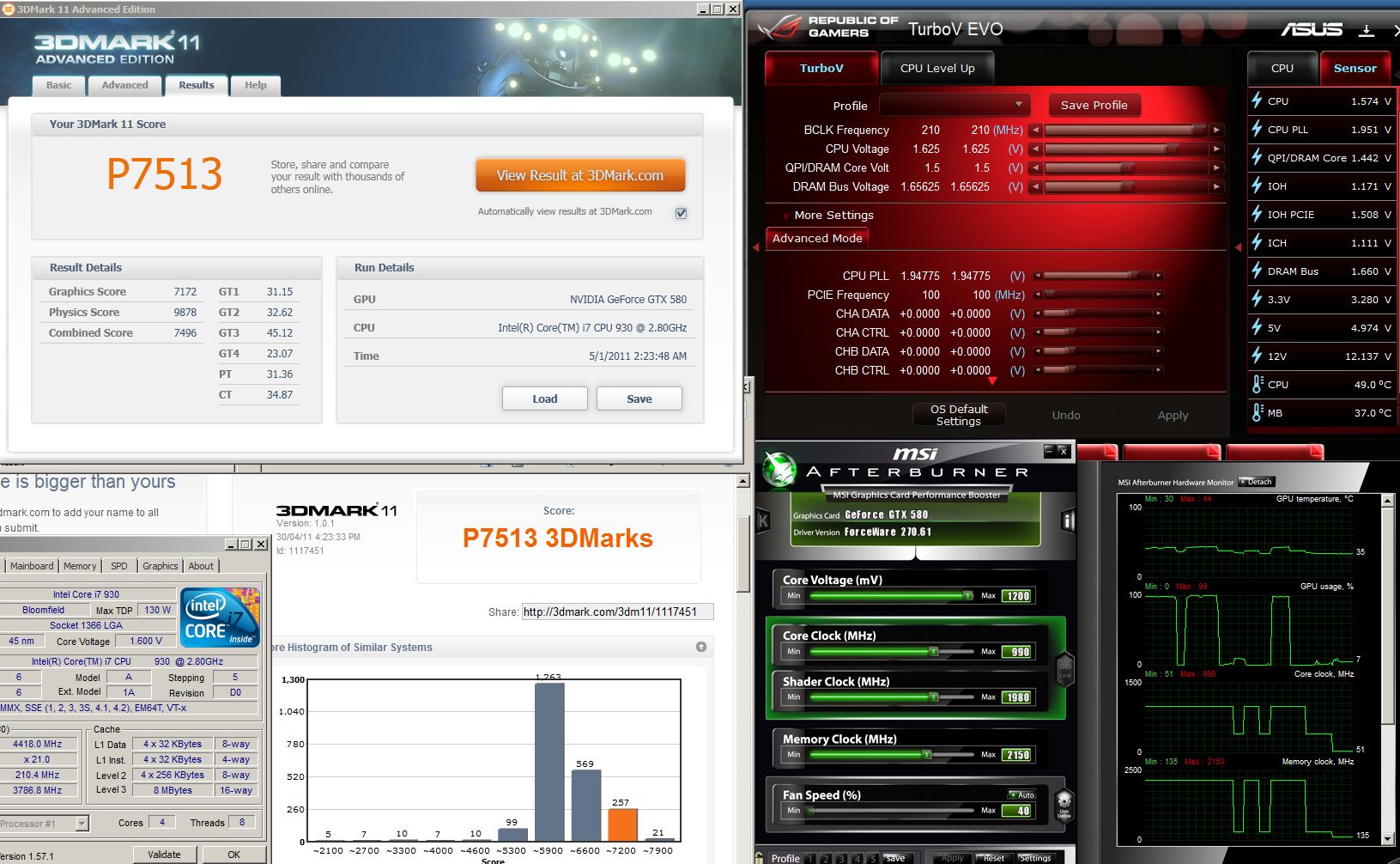Click Validate in CPU-Z
Viewport: 1400px width, 864px height.
(164, 855)
